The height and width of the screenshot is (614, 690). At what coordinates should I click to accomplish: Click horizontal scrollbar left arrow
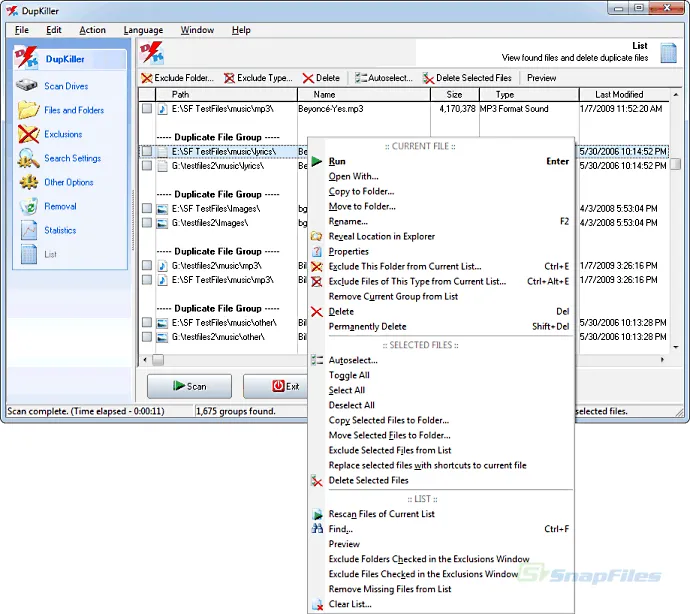[145, 360]
